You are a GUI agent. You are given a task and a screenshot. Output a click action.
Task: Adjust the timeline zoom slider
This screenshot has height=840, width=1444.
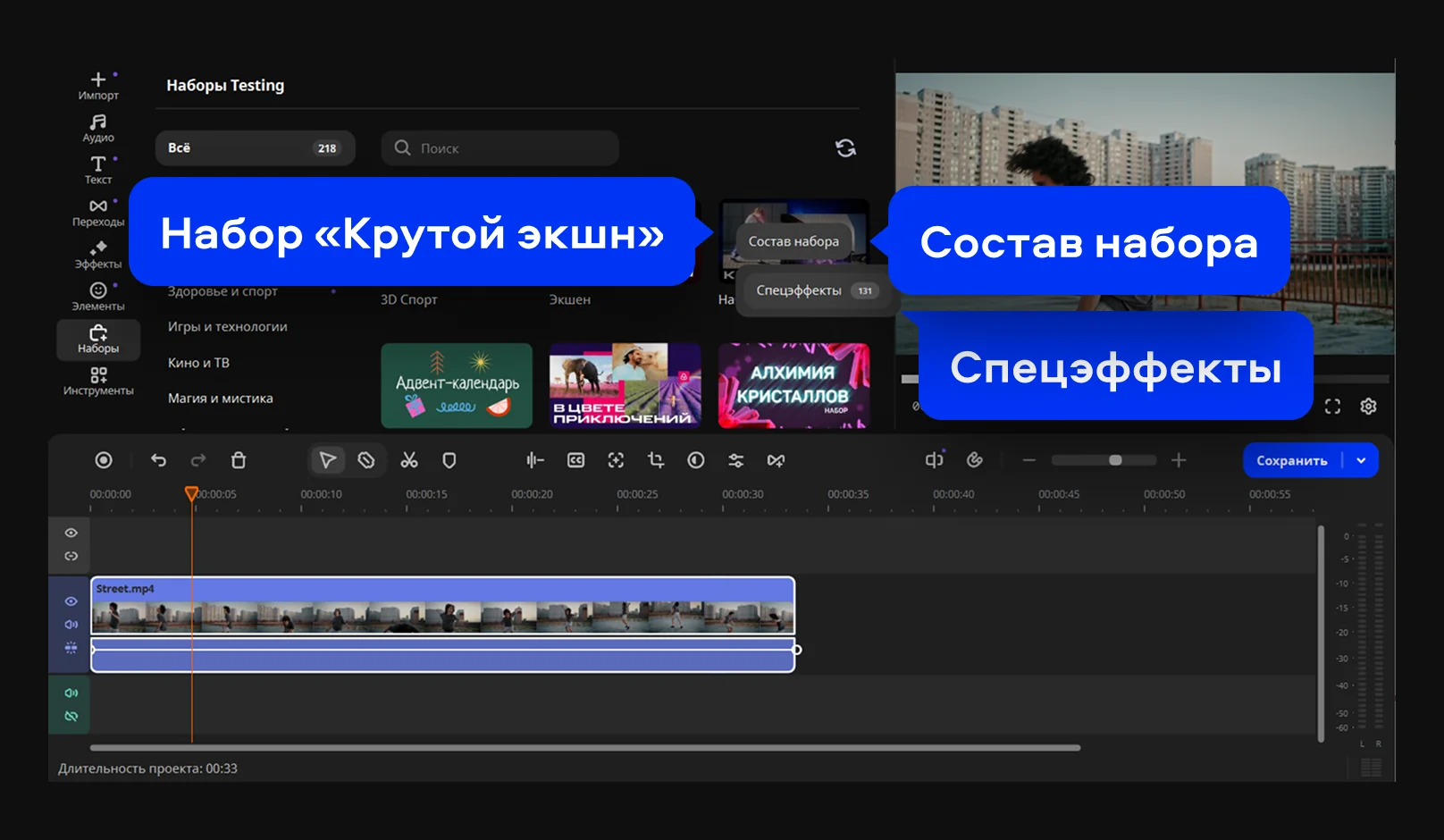pyautogui.click(x=1104, y=460)
